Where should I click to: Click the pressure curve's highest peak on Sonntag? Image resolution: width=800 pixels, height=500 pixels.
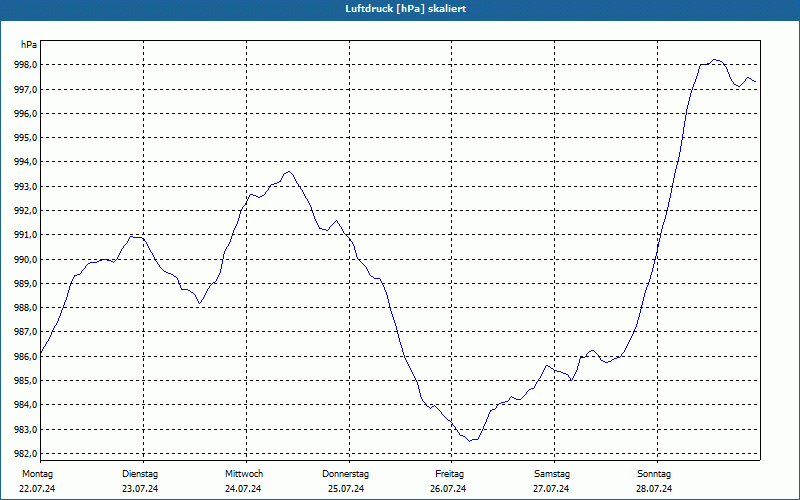[714, 60]
